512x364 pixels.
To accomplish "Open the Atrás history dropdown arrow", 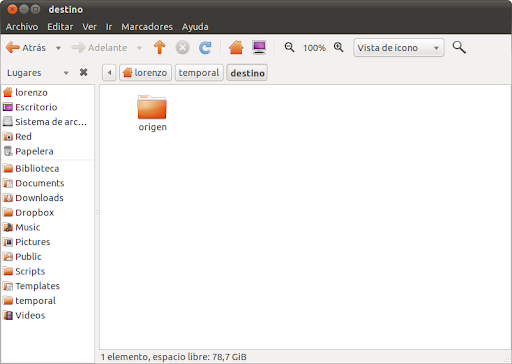I will pos(58,48).
